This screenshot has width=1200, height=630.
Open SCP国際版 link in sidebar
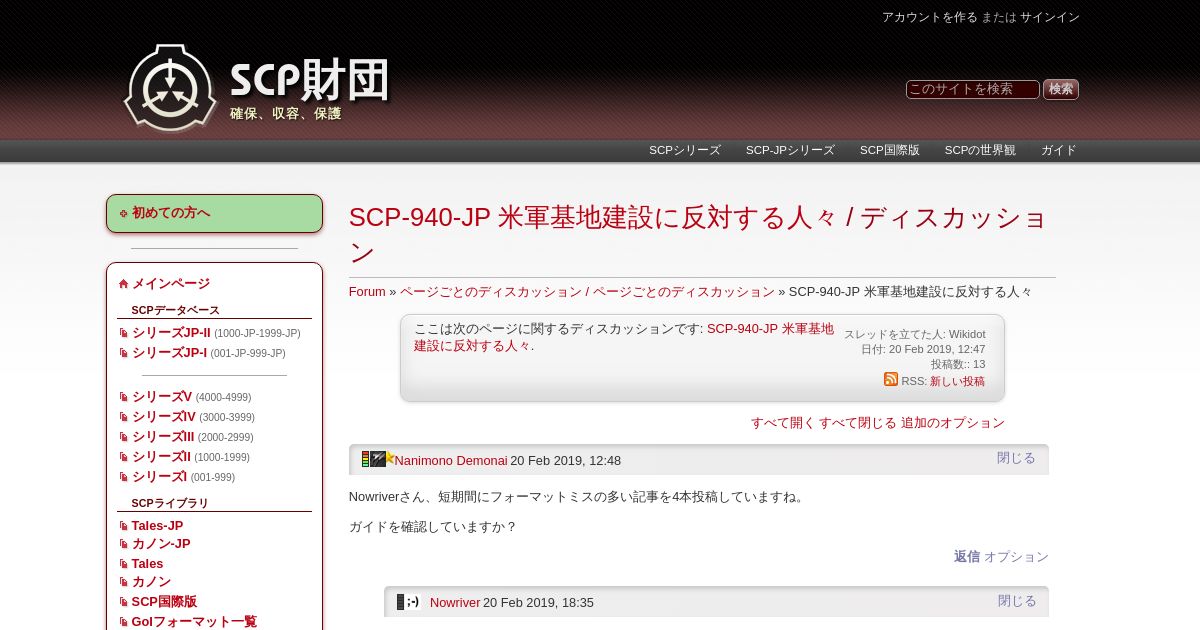tap(164, 602)
